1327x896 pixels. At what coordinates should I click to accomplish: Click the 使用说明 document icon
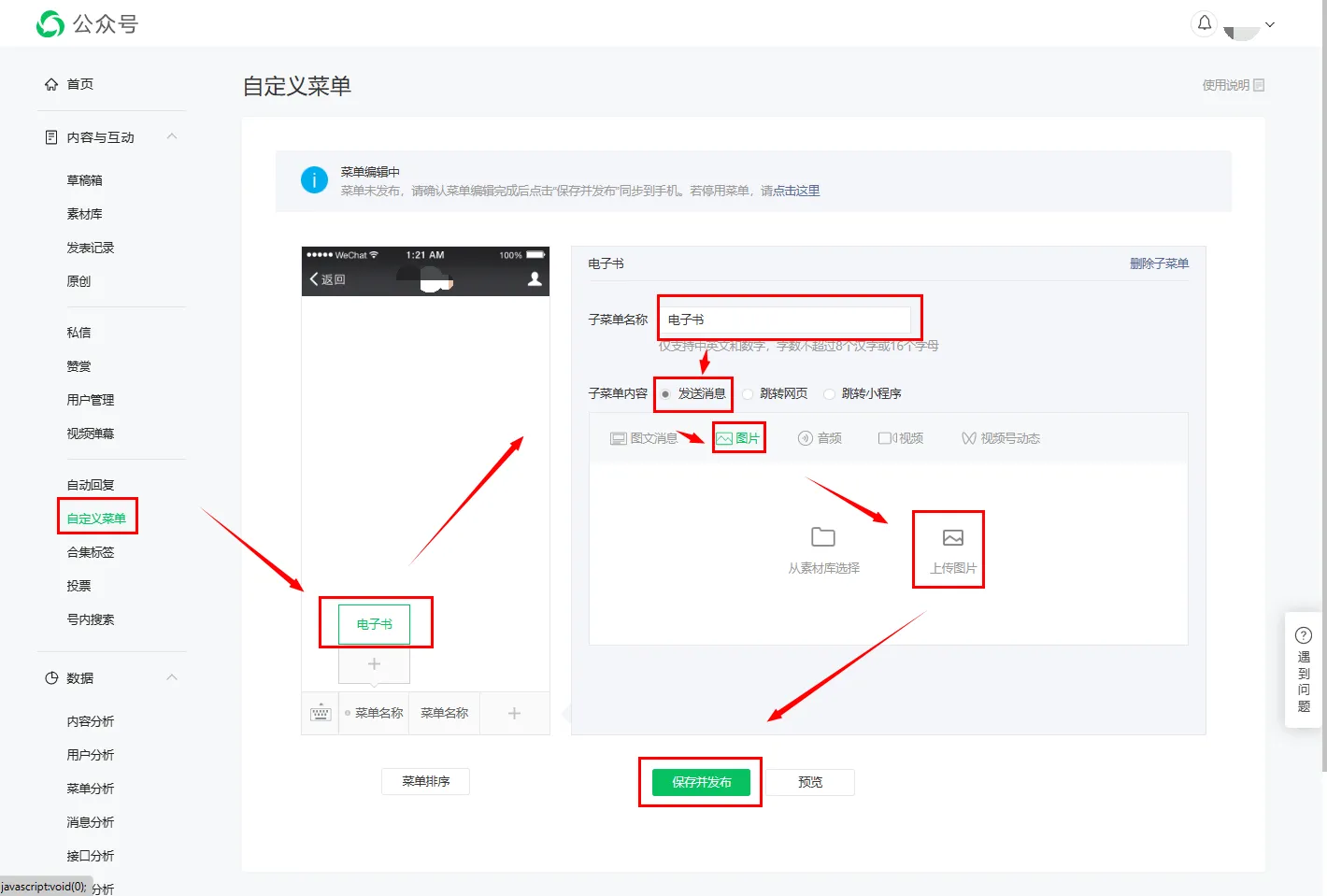[1259, 85]
